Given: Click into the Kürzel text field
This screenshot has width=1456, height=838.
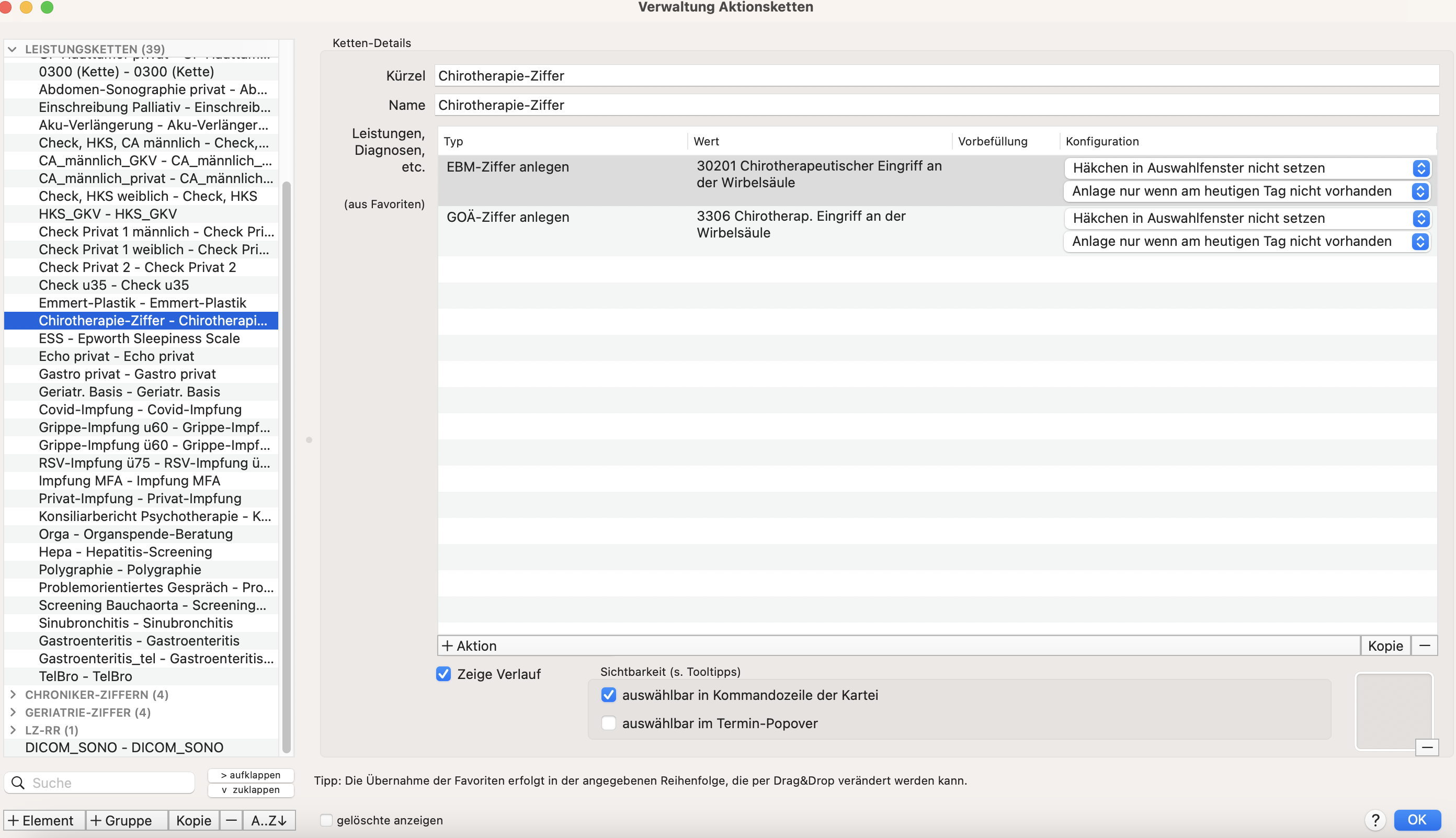Looking at the screenshot, I should [937, 75].
